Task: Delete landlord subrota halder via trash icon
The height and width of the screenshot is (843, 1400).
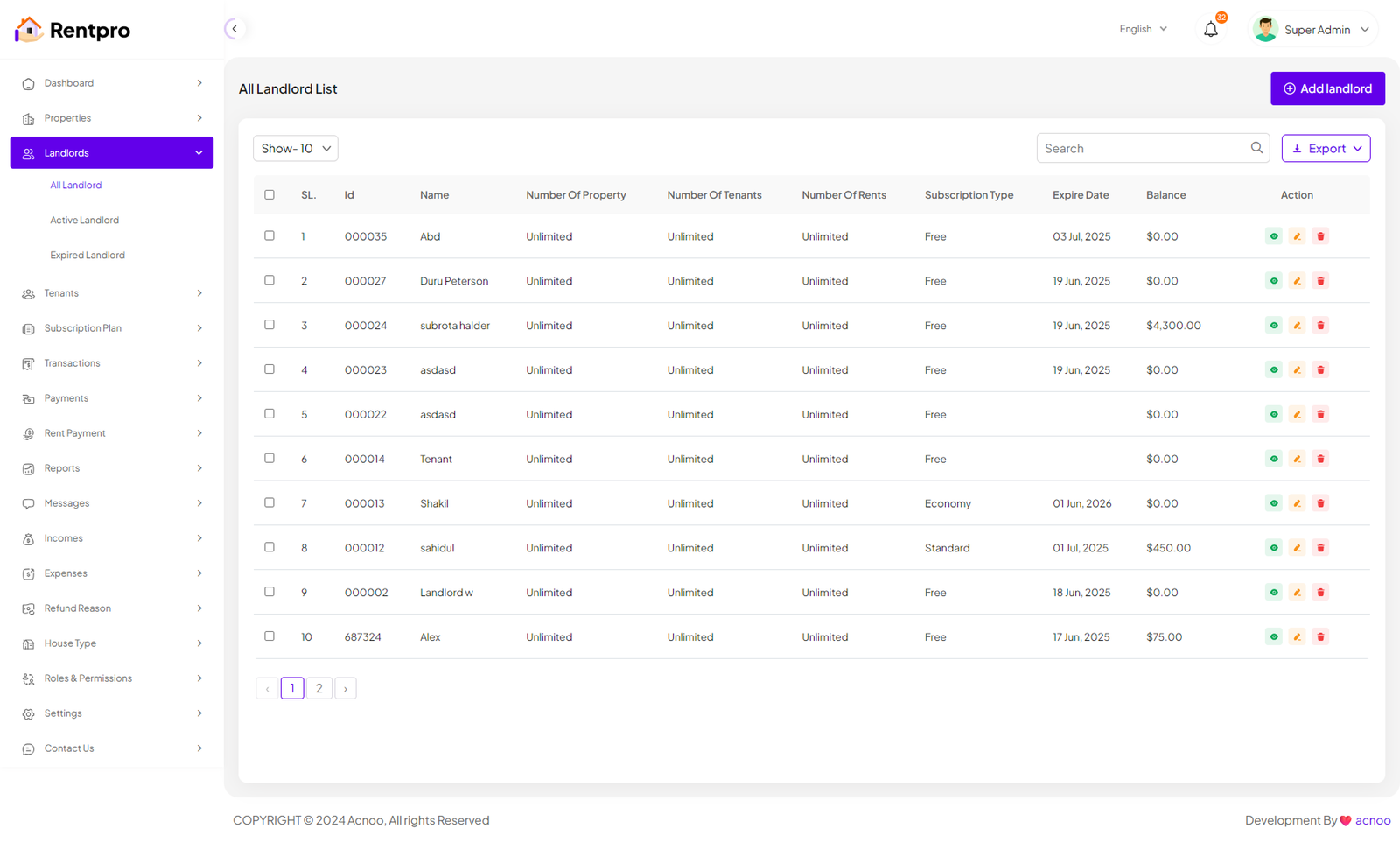Action: click(1321, 326)
